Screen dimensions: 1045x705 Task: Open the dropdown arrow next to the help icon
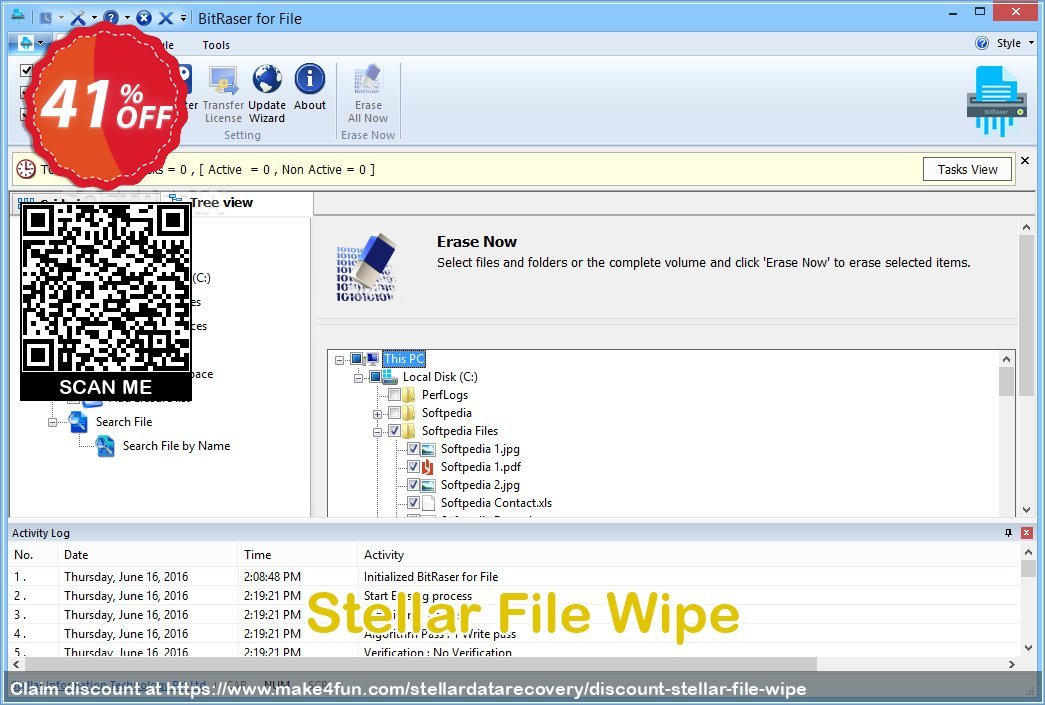pos(127,18)
